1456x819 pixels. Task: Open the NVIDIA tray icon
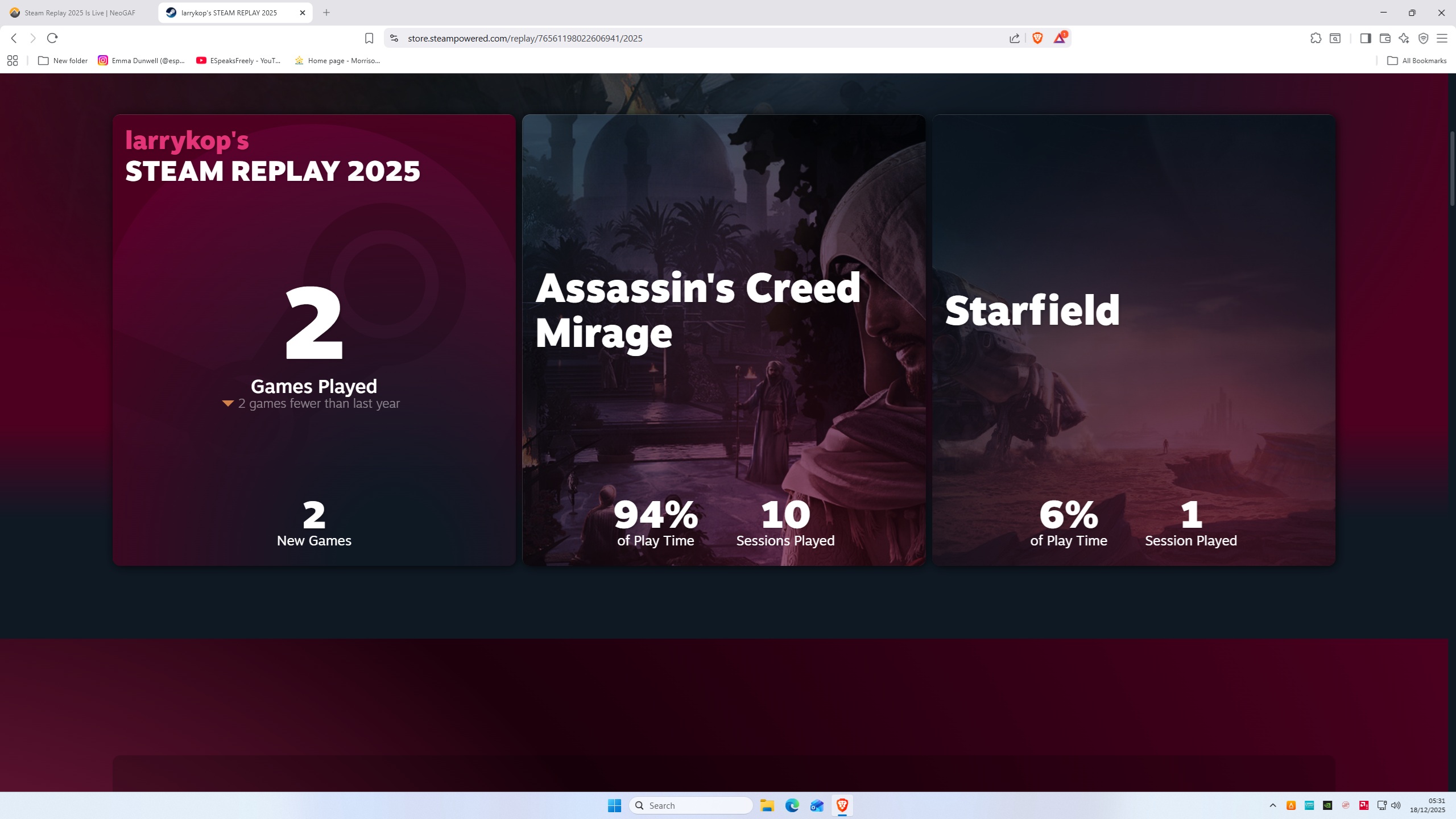(1327, 805)
